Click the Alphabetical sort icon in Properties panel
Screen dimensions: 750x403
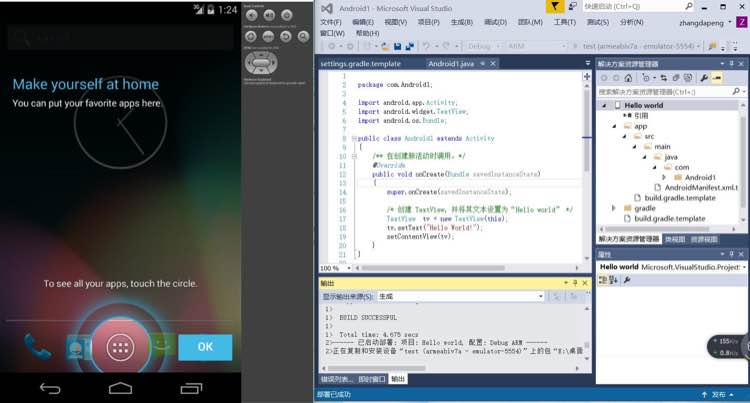click(613, 280)
